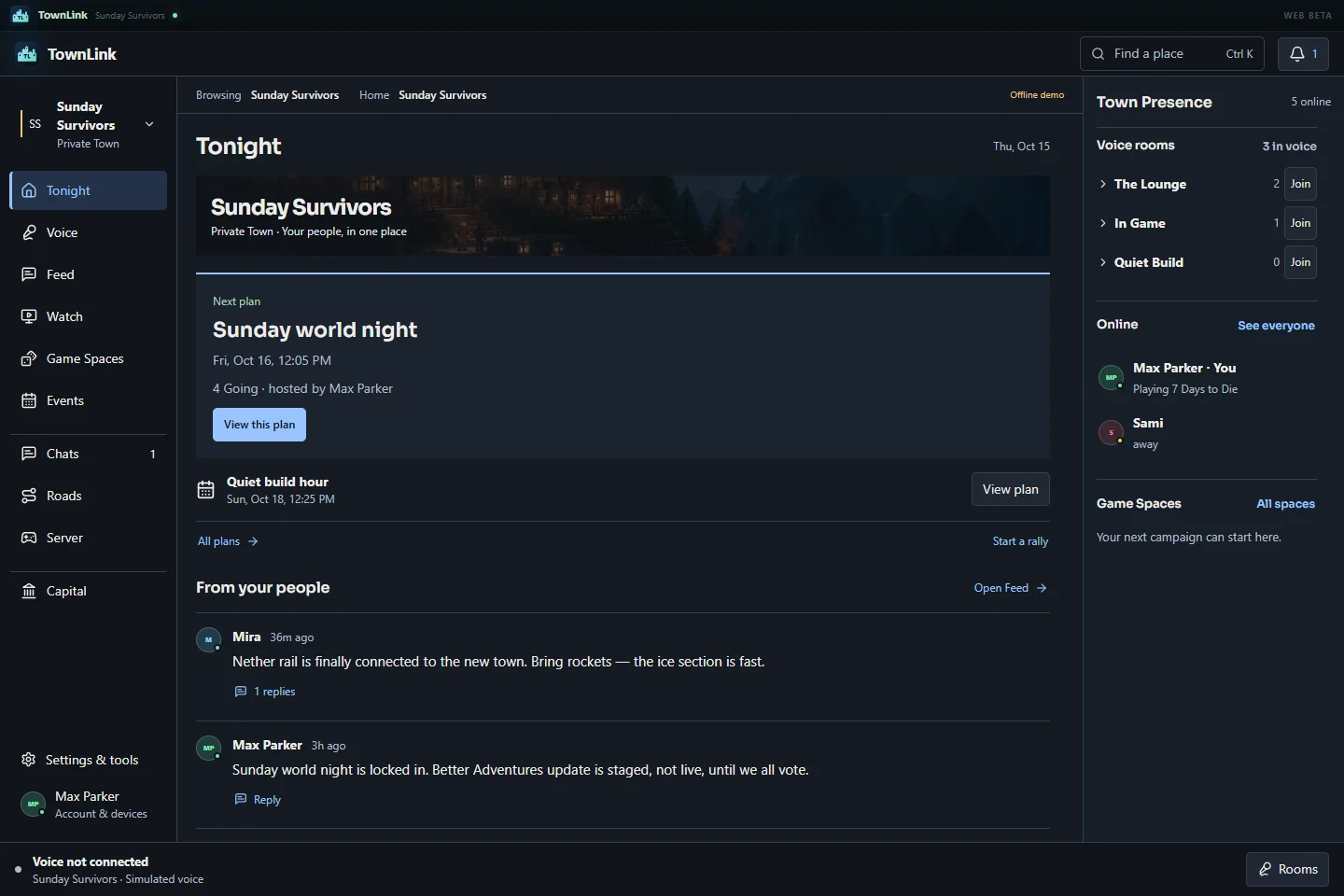1344x896 pixels.
Task: Expand the Quiet Build voice room
Action: click(1103, 262)
